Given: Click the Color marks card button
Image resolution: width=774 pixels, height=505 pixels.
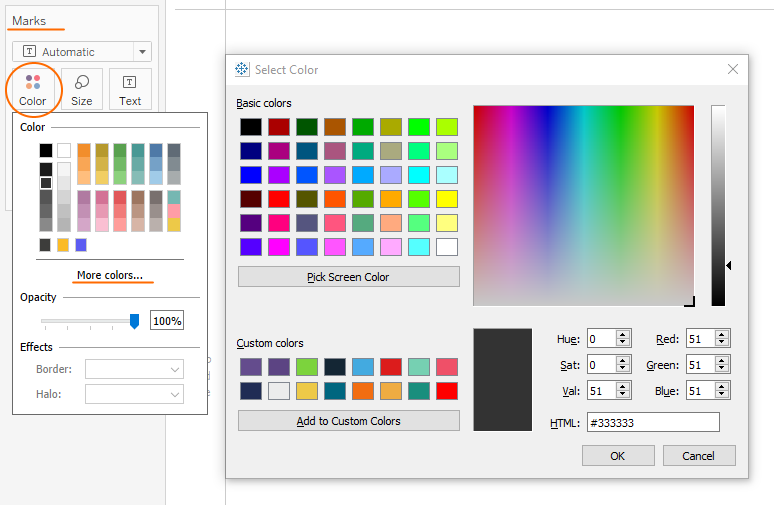Looking at the screenshot, I should click(x=33, y=88).
